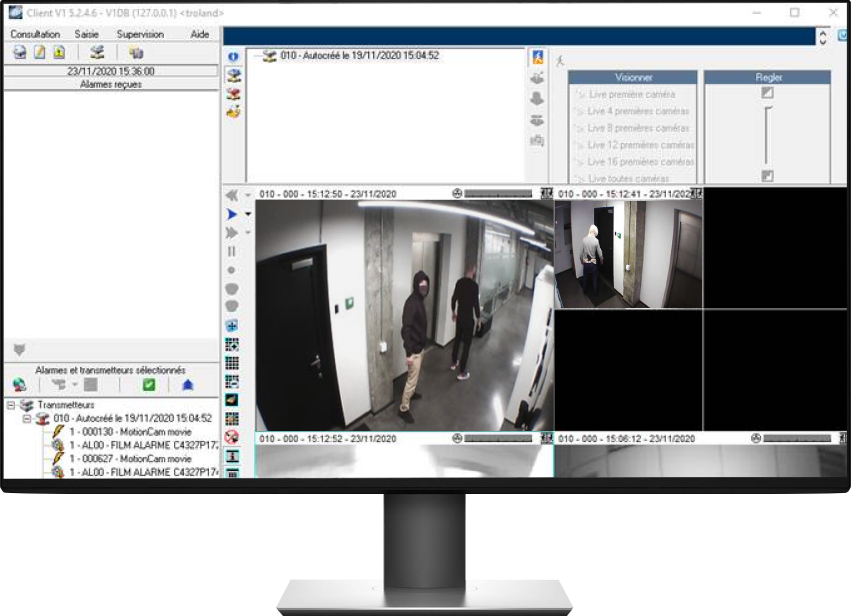851x616 pixels.
Task: Choose Live 4 premières caméras
Action: pyautogui.click(x=638, y=111)
